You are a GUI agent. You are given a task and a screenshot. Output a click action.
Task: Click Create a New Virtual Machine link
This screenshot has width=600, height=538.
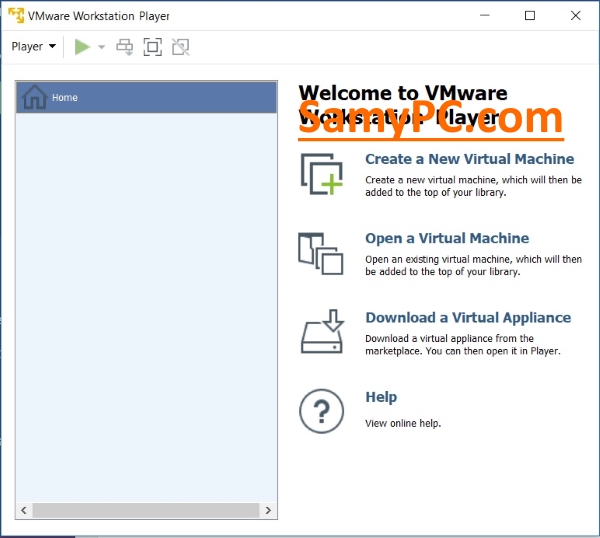pyautogui.click(x=470, y=159)
